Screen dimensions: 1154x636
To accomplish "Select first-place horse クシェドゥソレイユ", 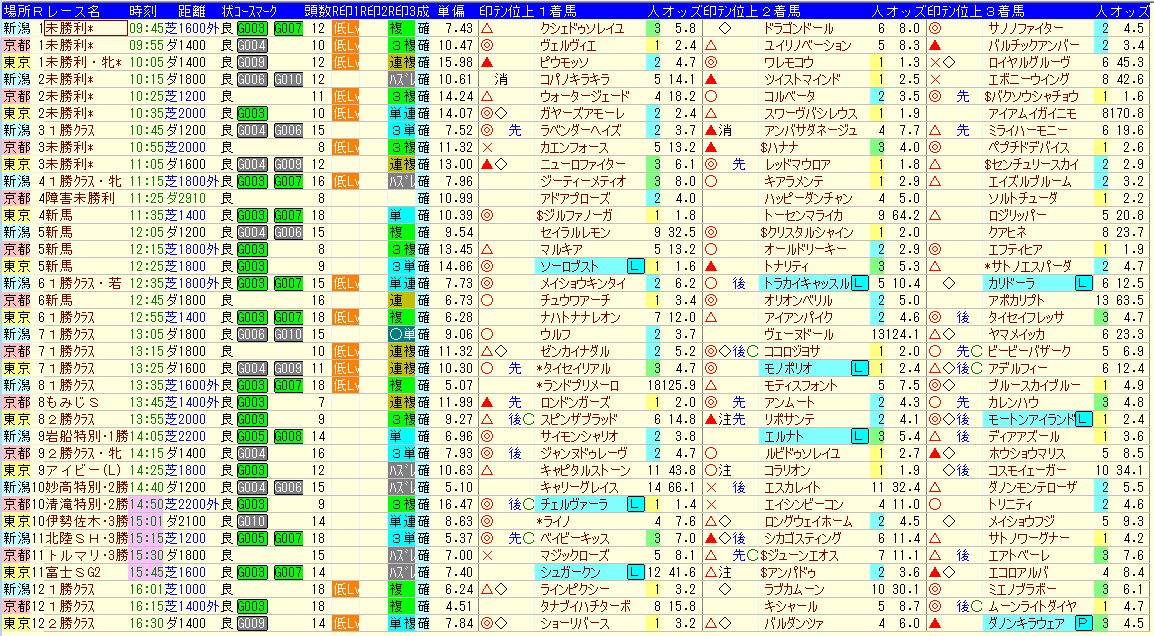I will [x=582, y=29].
